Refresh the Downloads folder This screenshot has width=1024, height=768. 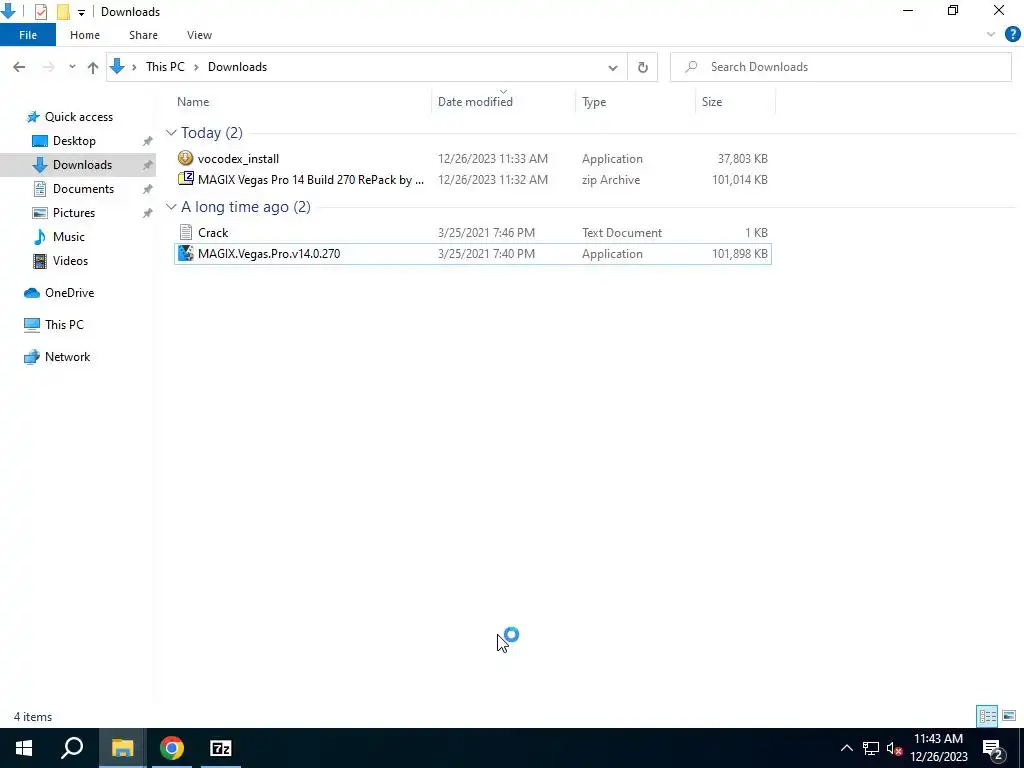[643, 67]
